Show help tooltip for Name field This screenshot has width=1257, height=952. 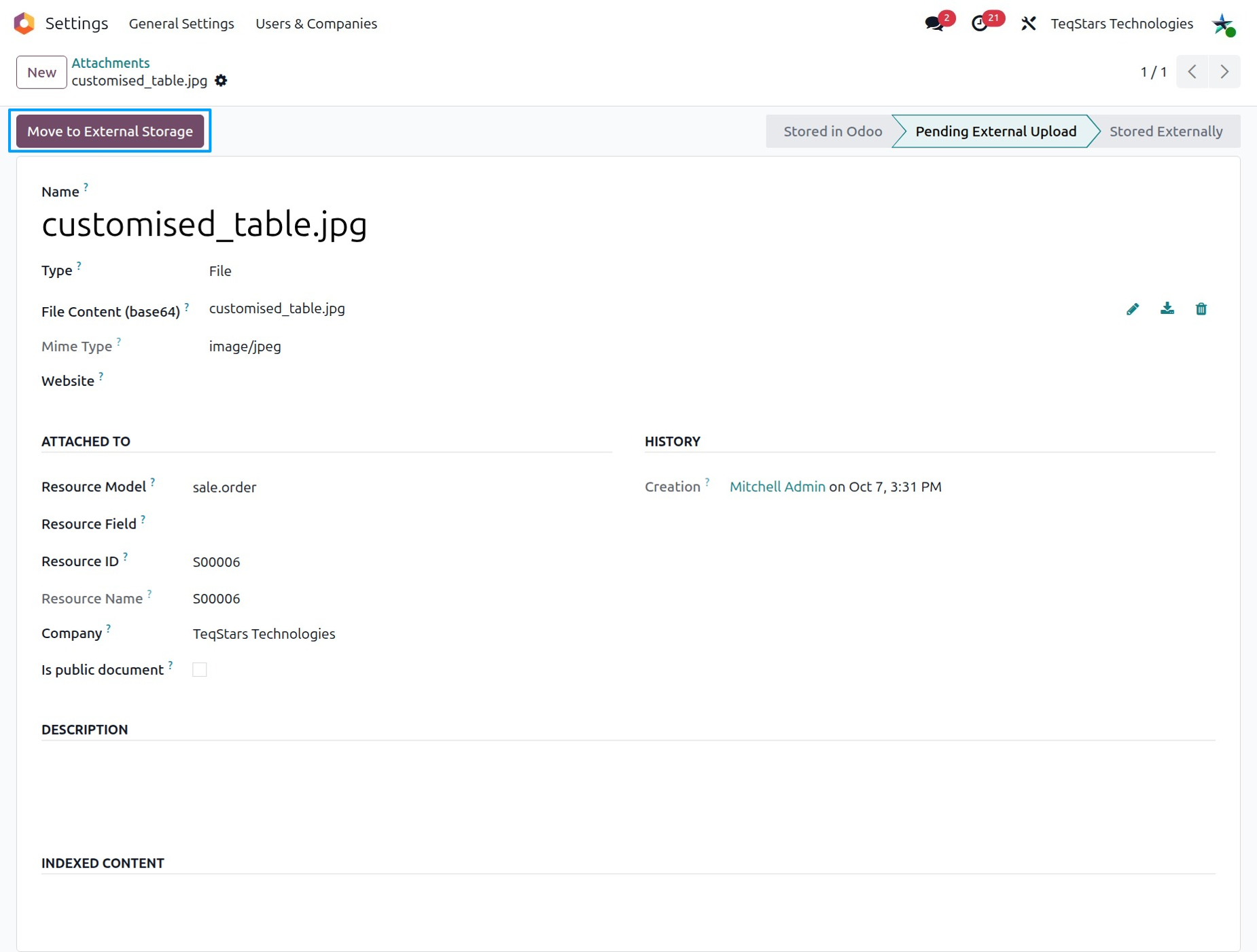[x=86, y=186]
